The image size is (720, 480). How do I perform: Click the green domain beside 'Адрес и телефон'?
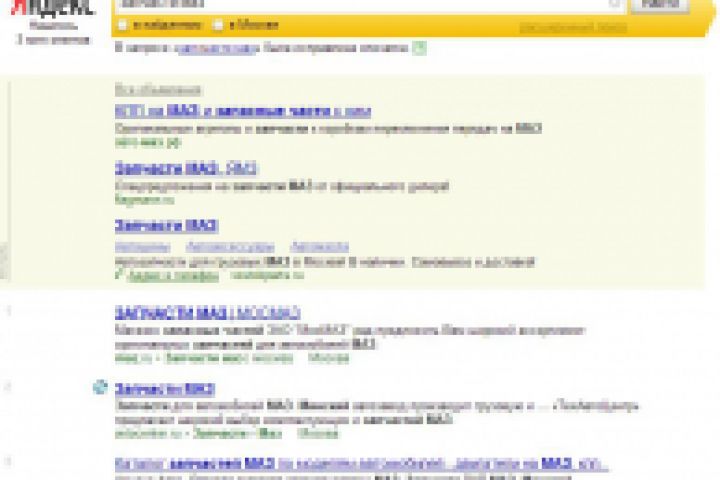pos(267,276)
